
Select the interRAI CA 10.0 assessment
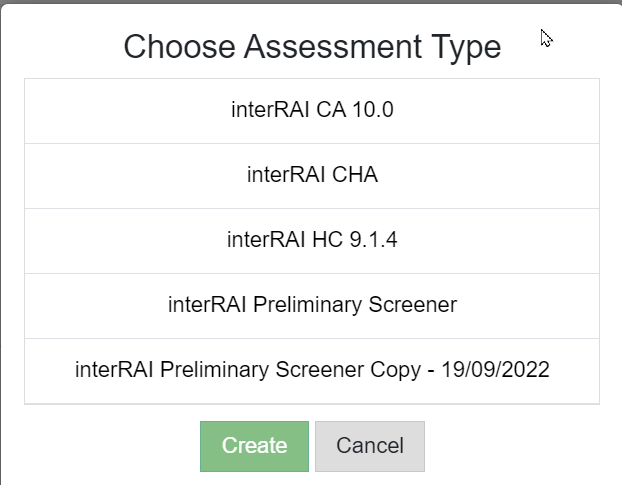pos(312,110)
